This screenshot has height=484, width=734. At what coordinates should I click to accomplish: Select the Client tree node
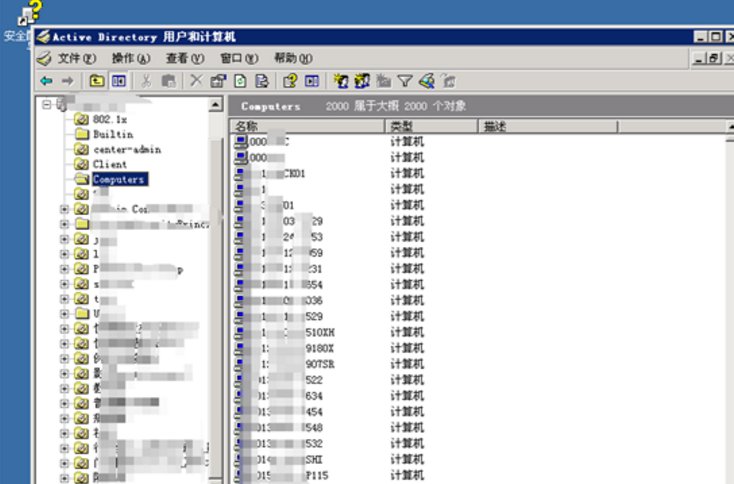[x=110, y=164]
